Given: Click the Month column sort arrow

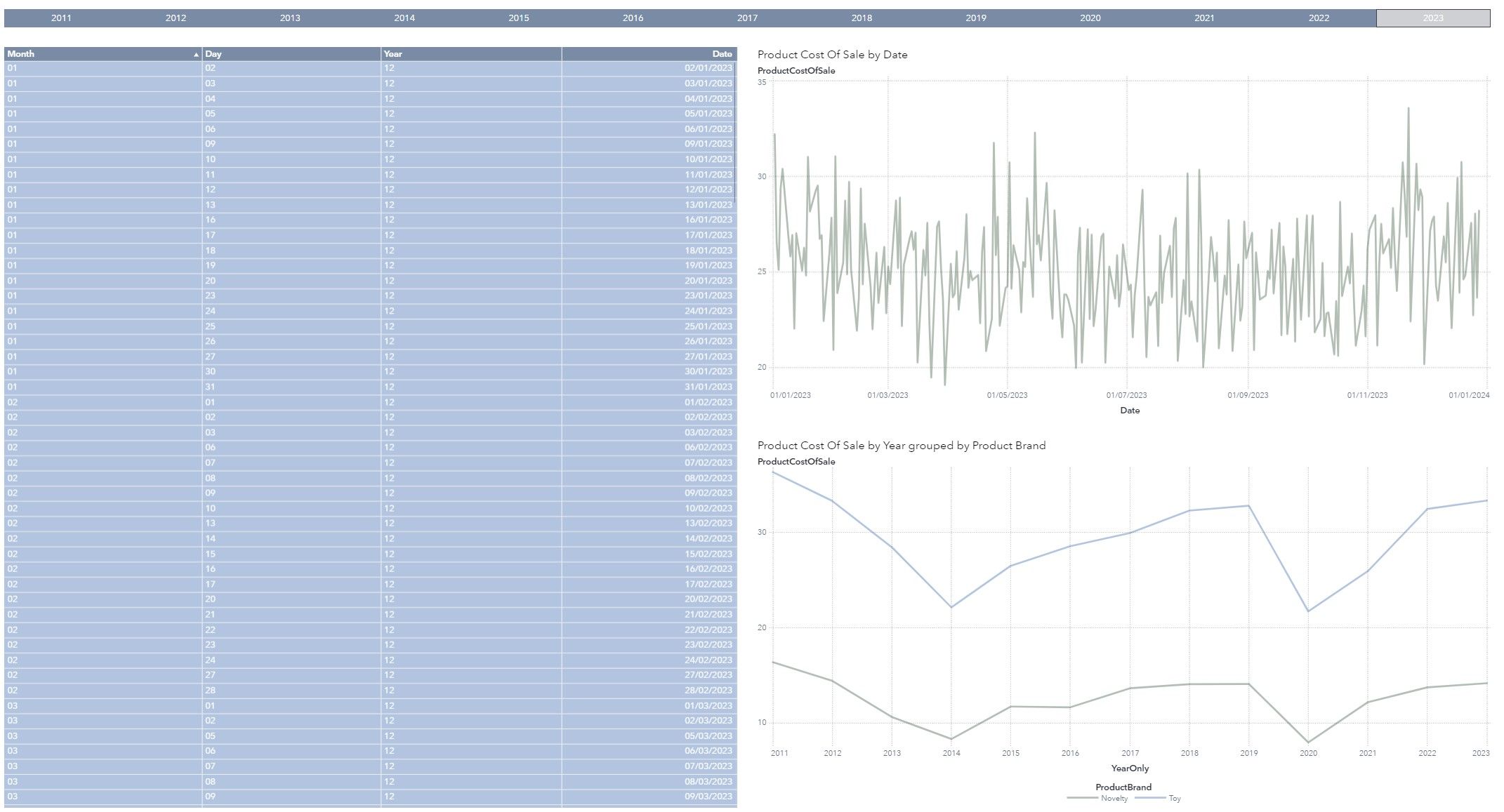Looking at the screenshot, I should pyautogui.click(x=196, y=55).
